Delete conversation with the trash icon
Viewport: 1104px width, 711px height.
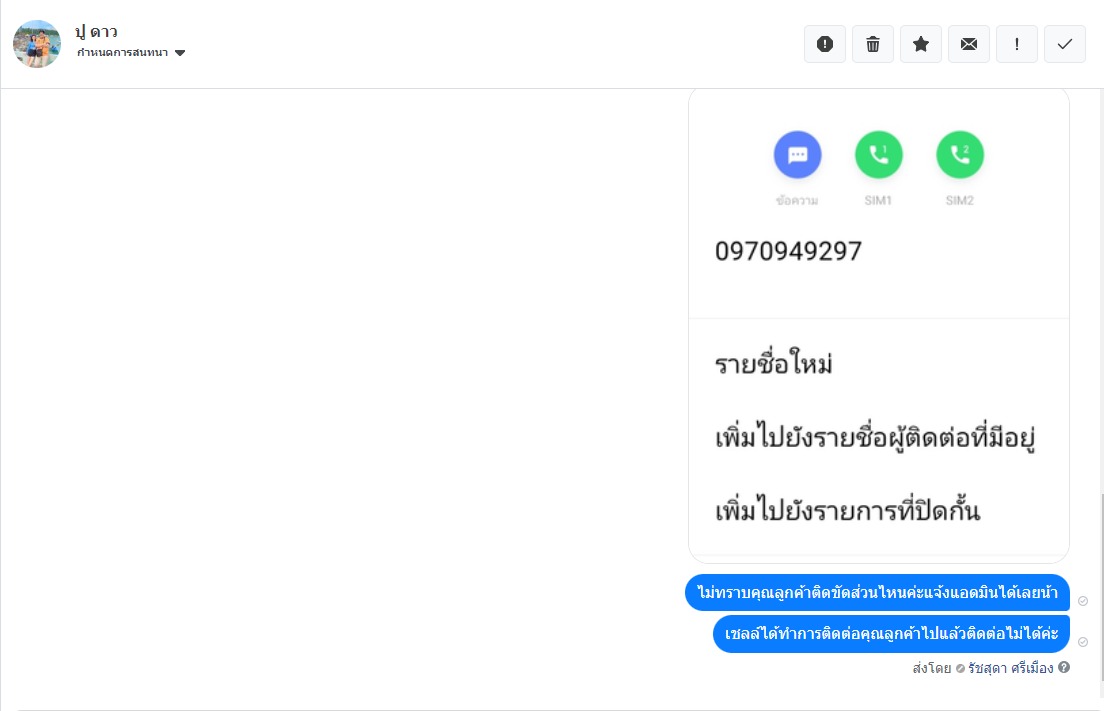click(873, 44)
